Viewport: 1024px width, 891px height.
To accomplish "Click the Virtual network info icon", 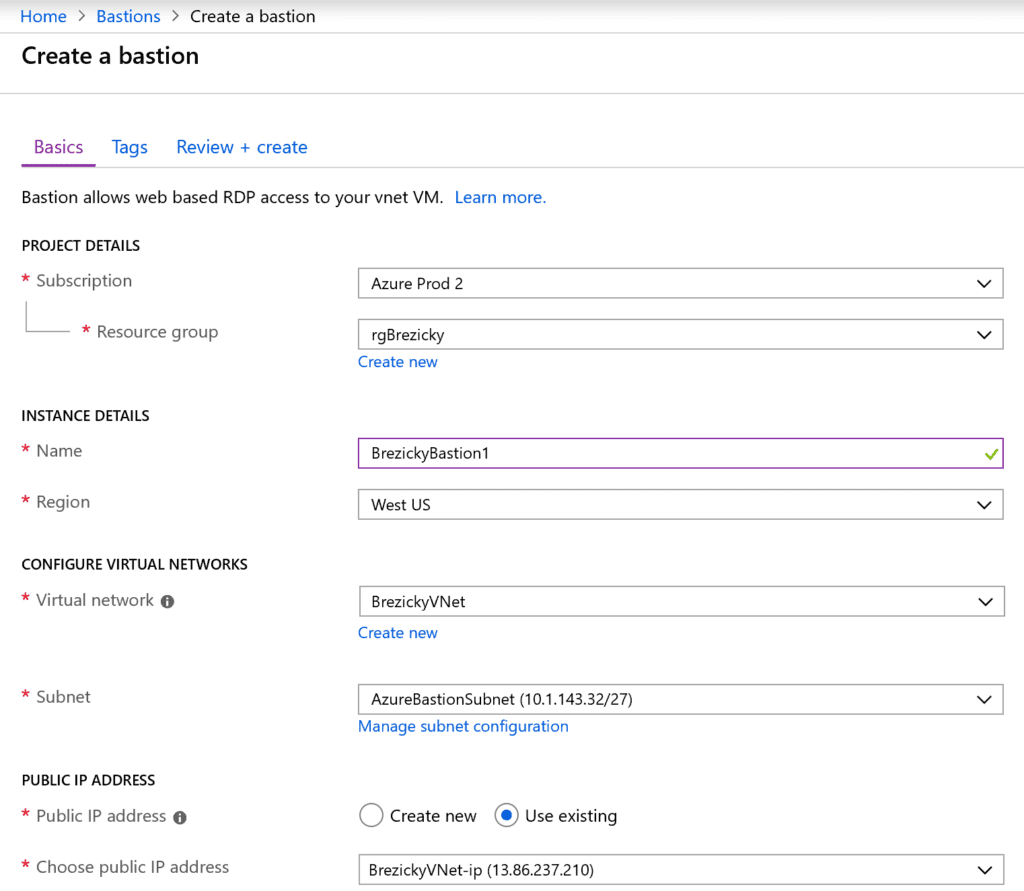I will (x=167, y=602).
